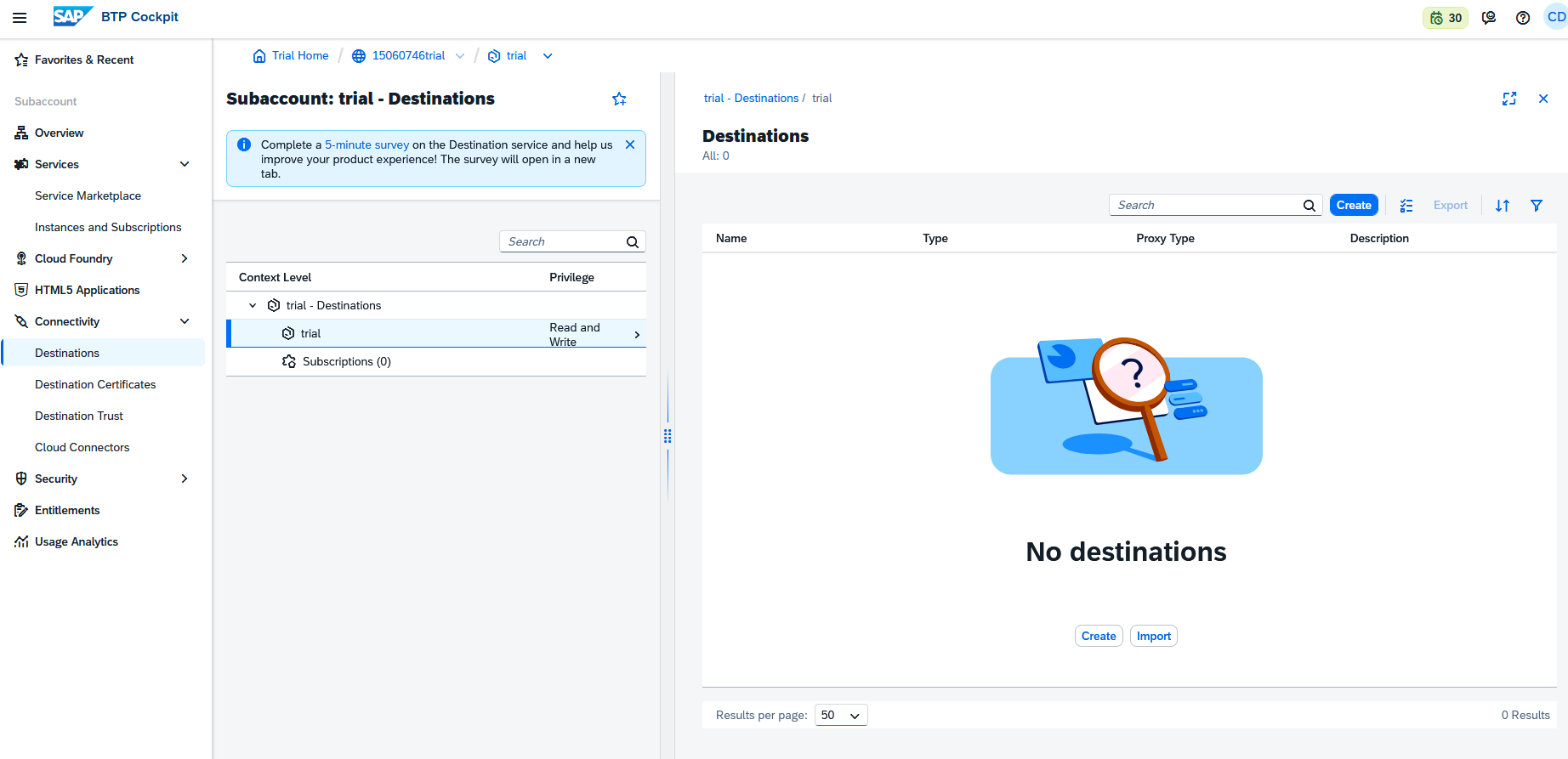Toggle multi-select mode icon in Destinations toolbar
The width and height of the screenshot is (1568, 759).
1406,206
